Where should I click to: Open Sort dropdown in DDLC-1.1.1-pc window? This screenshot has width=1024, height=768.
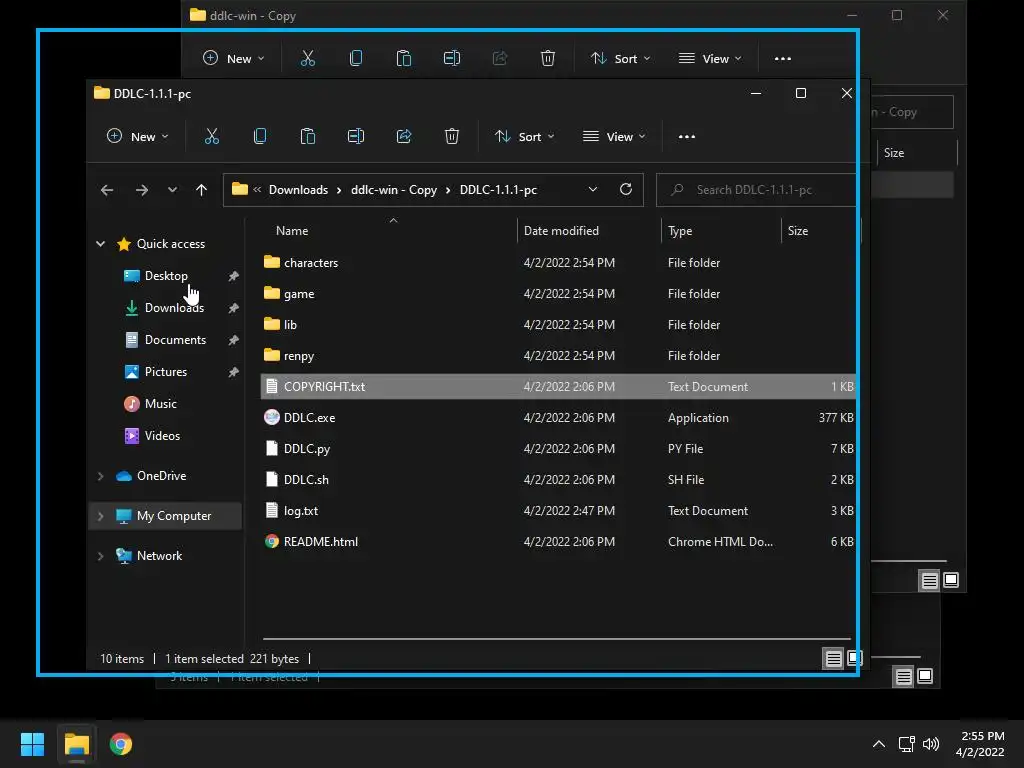[524, 136]
